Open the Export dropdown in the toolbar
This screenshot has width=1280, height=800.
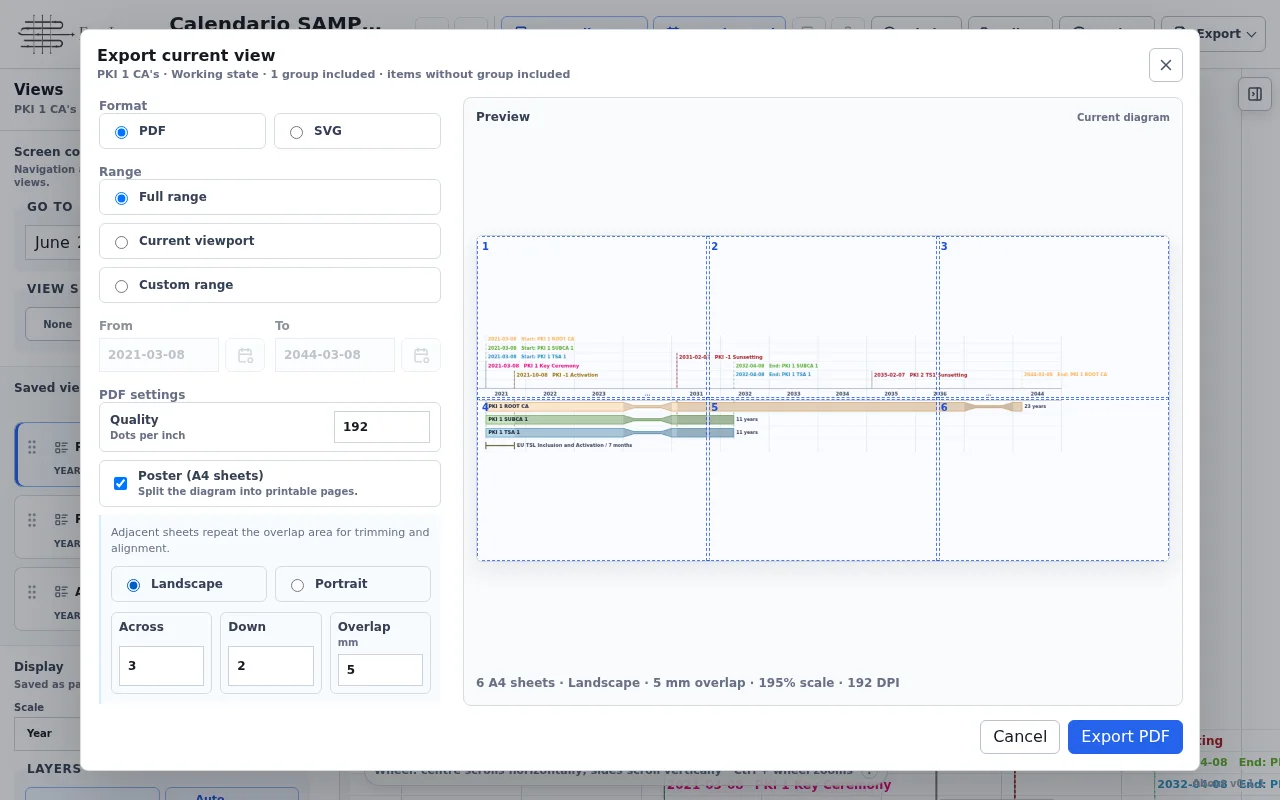click(x=1216, y=34)
